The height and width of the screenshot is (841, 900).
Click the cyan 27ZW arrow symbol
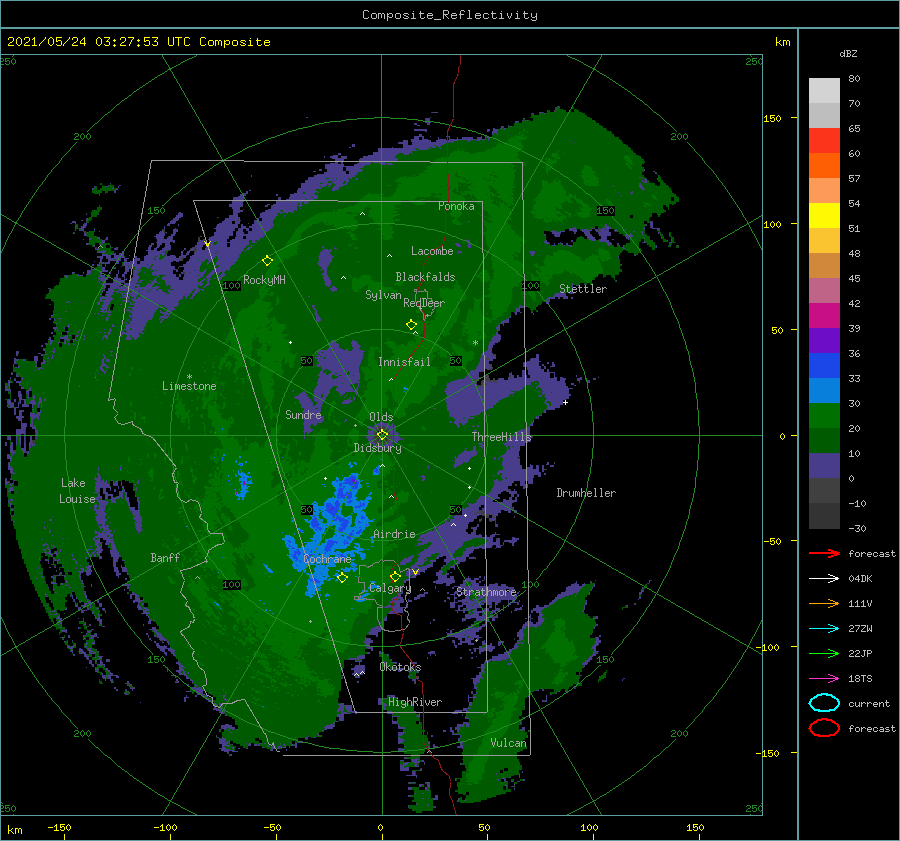824,628
